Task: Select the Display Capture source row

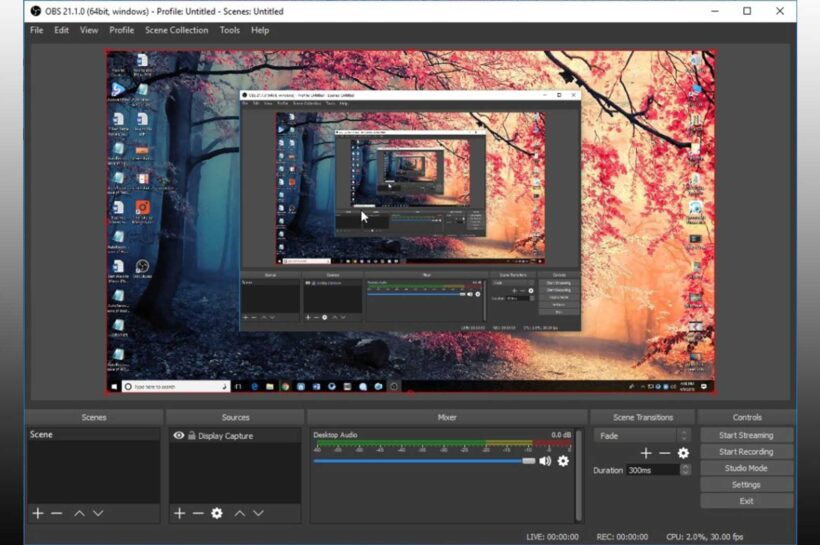Action: click(x=235, y=435)
